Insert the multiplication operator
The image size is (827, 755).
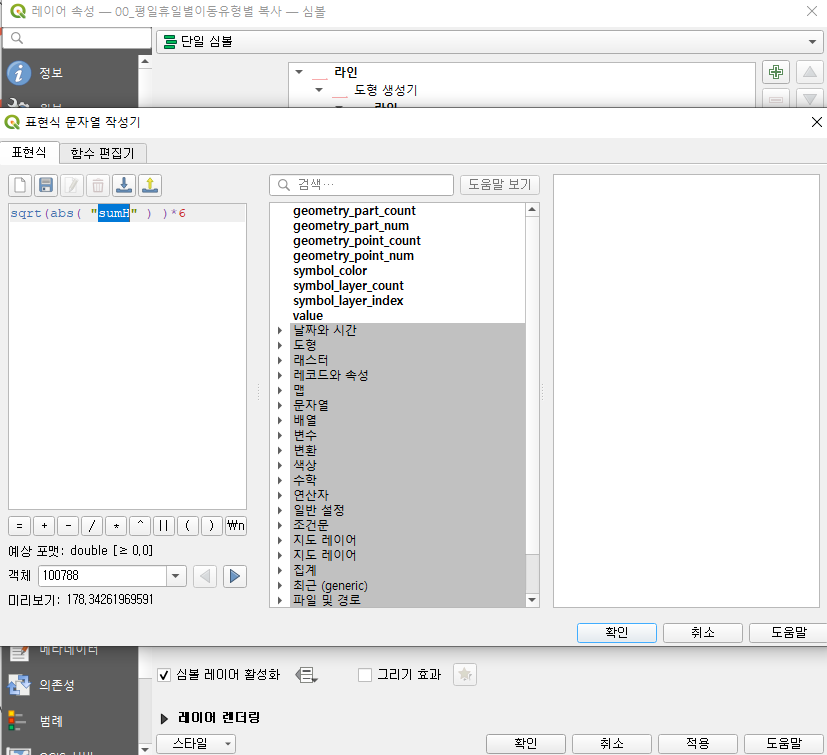[x=116, y=526]
